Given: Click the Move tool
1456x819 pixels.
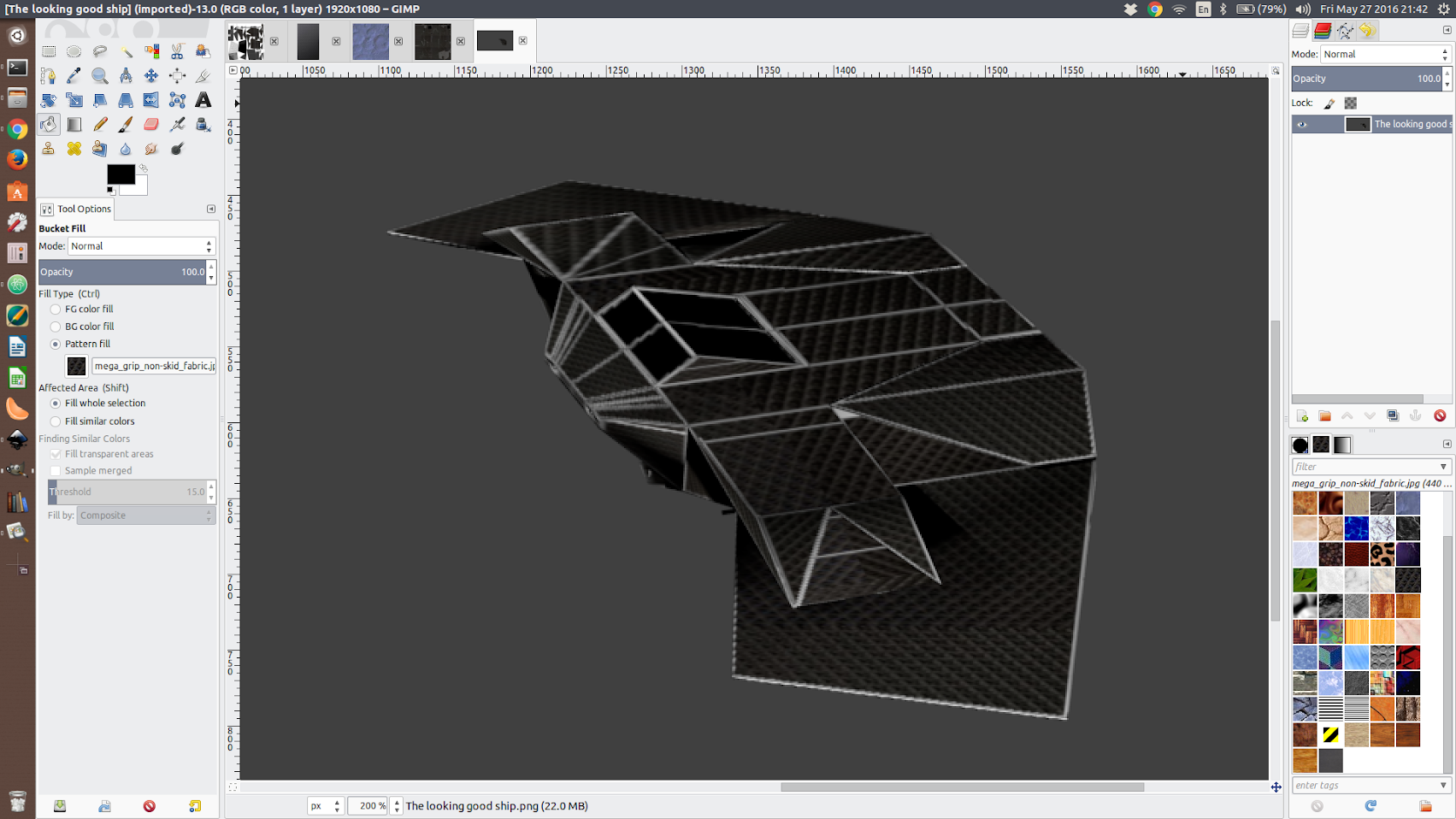Looking at the screenshot, I should coord(151,76).
